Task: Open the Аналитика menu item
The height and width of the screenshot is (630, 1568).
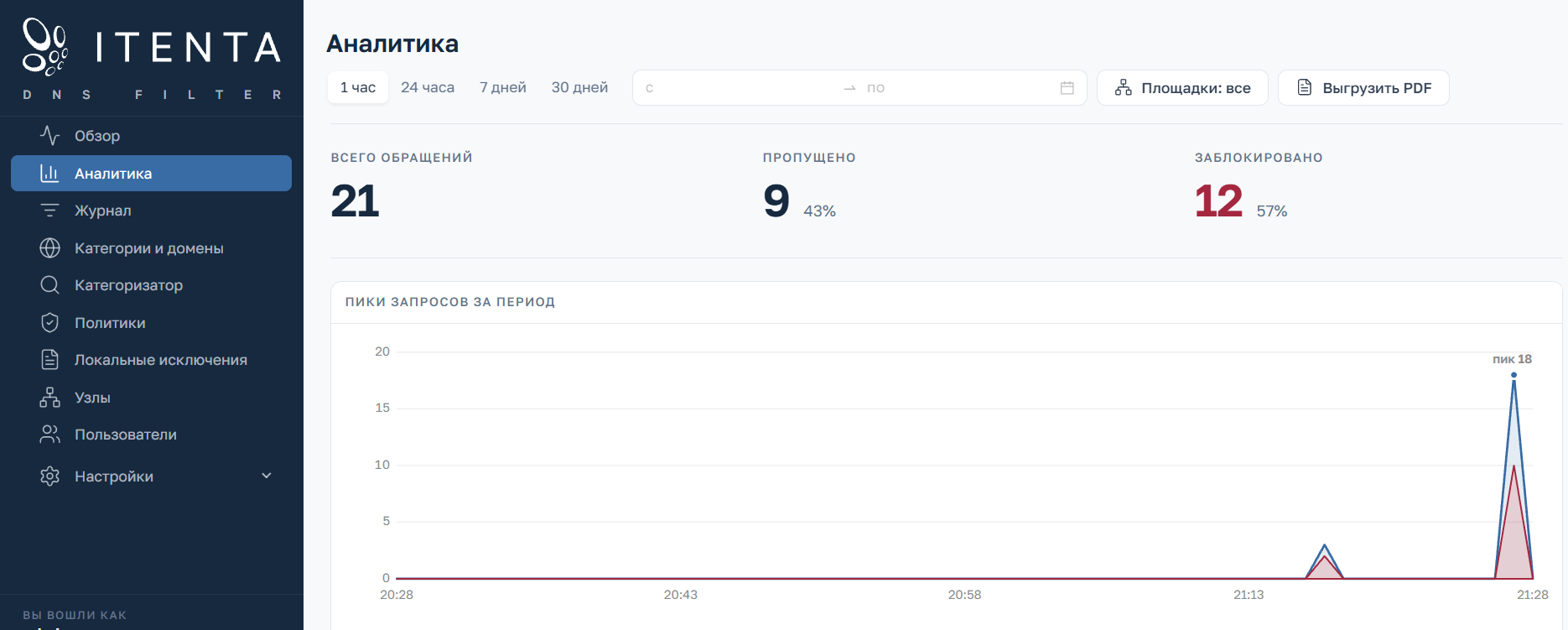Action: click(x=151, y=173)
